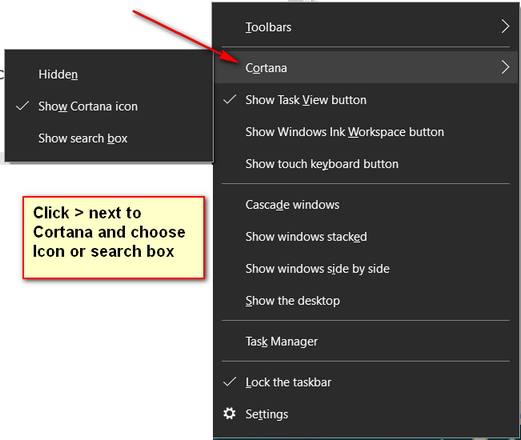Screen dimensions: 521x440
Task: Open Task Manager from the menu
Action: click(366, 341)
